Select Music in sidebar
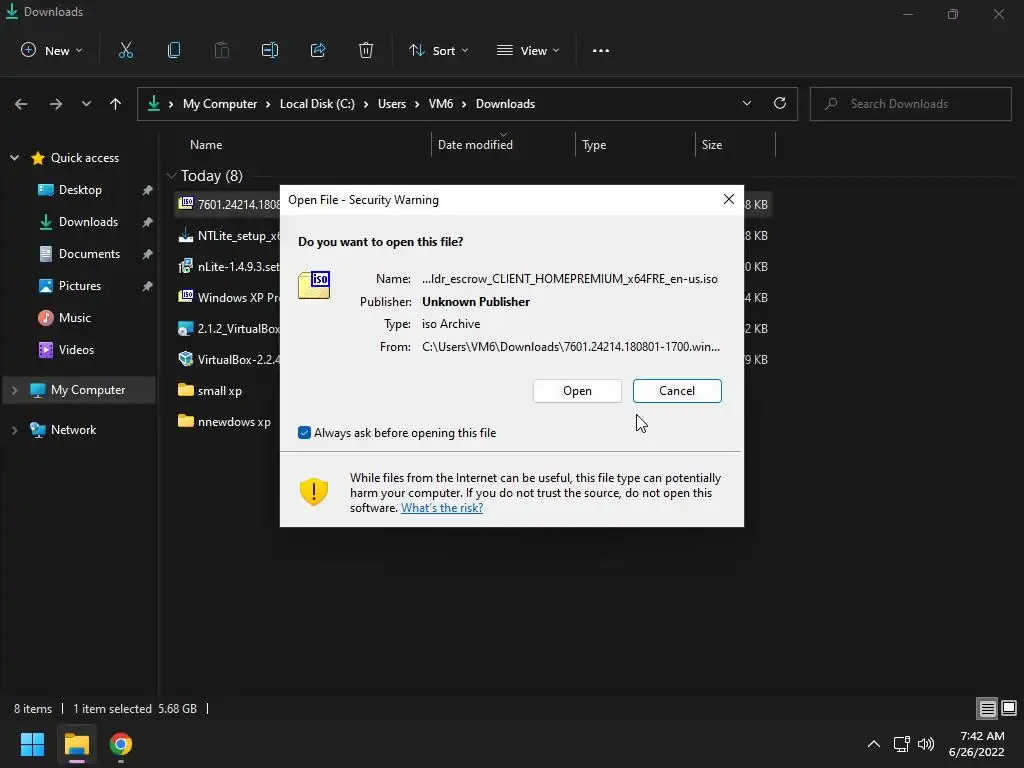Viewport: 1024px width, 768px height. pyautogui.click(x=74, y=318)
